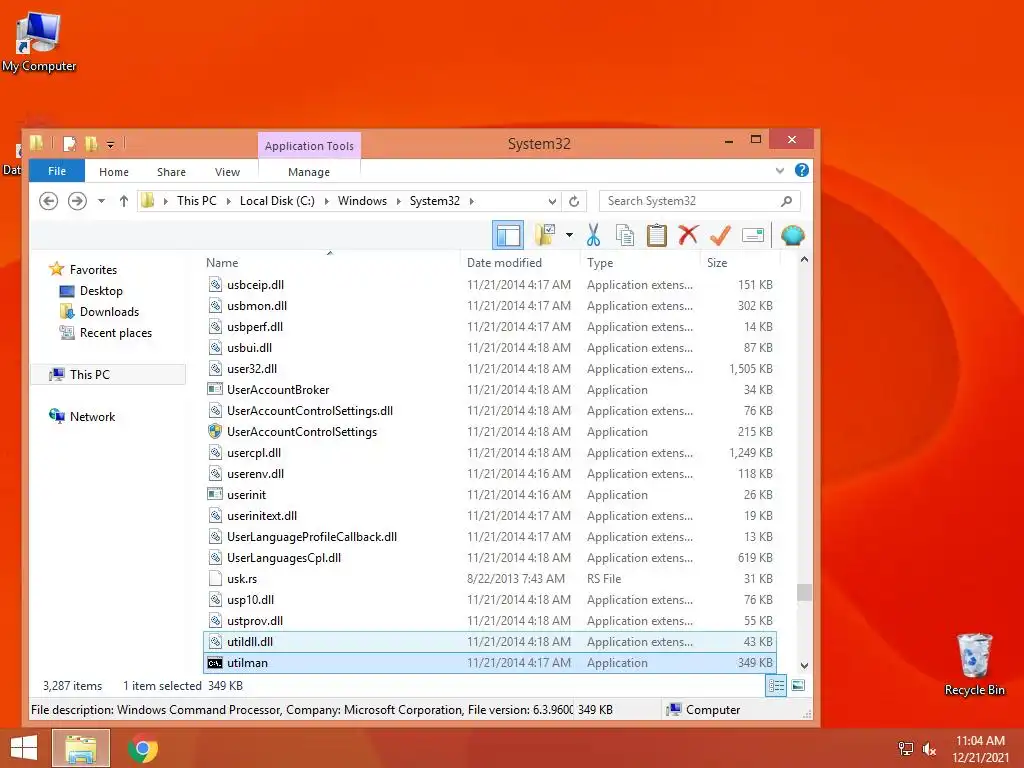Switch to the Home ribbon tab

[114, 172]
